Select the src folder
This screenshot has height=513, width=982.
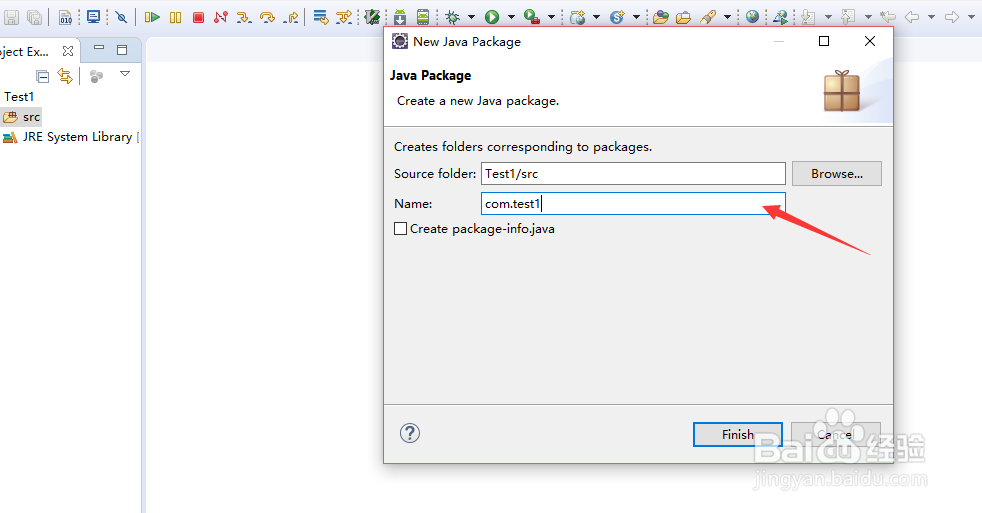pos(22,117)
